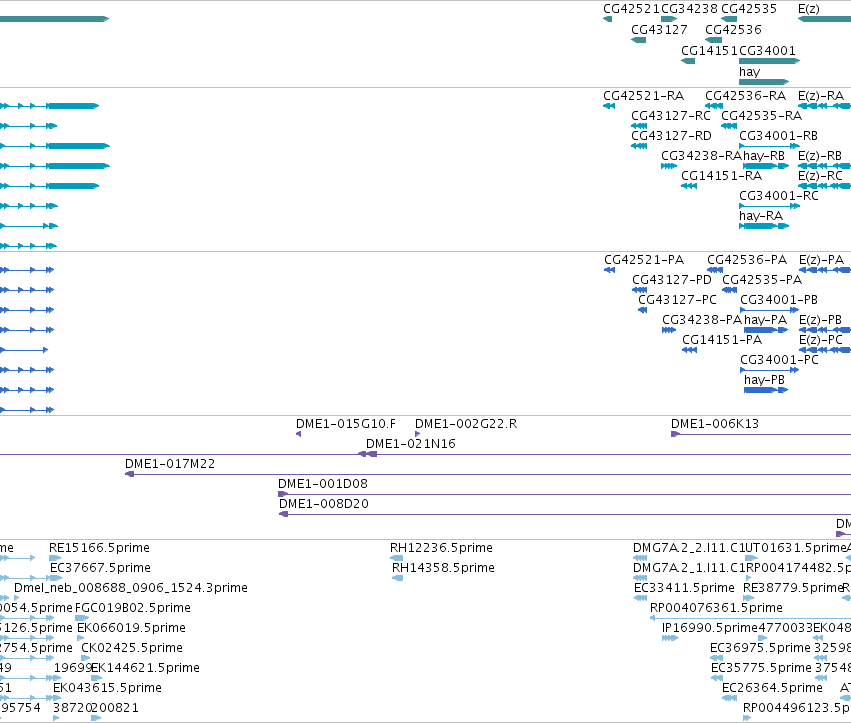Select BAC clone label DME1-017M22
Image resolution: width=851 pixels, height=723 pixels.
pos(170,464)
